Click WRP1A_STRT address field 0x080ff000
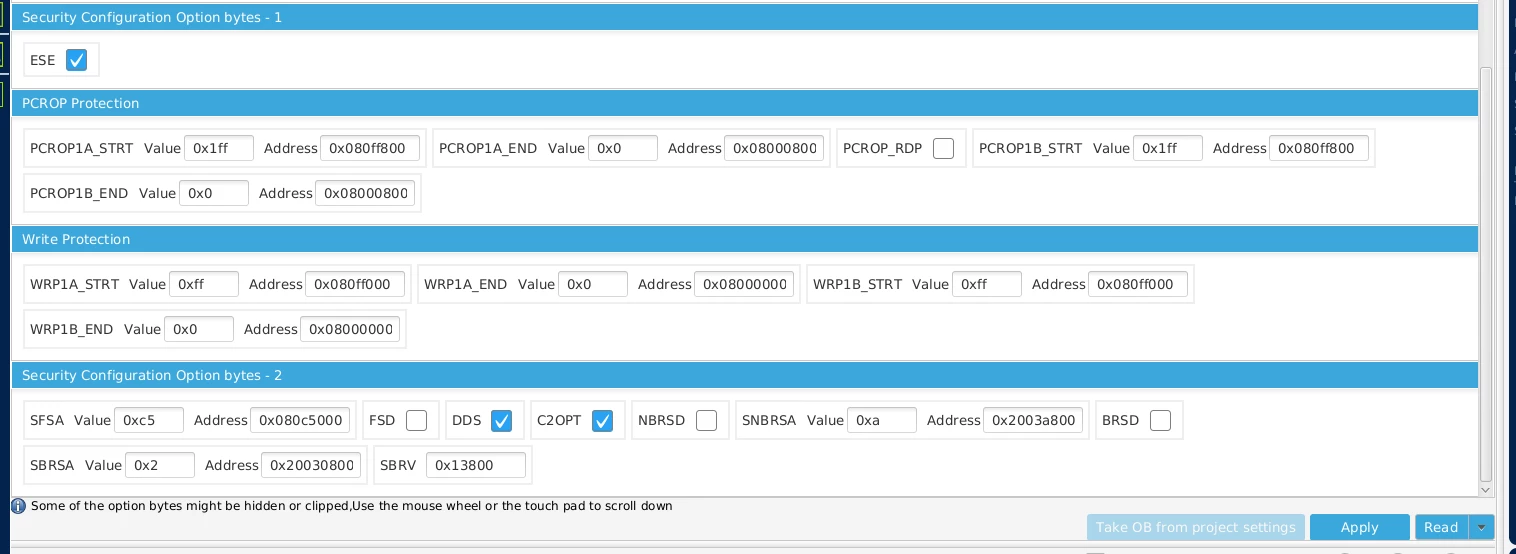The height and width of the screenshot is (554, 1516). click(355, 284)
